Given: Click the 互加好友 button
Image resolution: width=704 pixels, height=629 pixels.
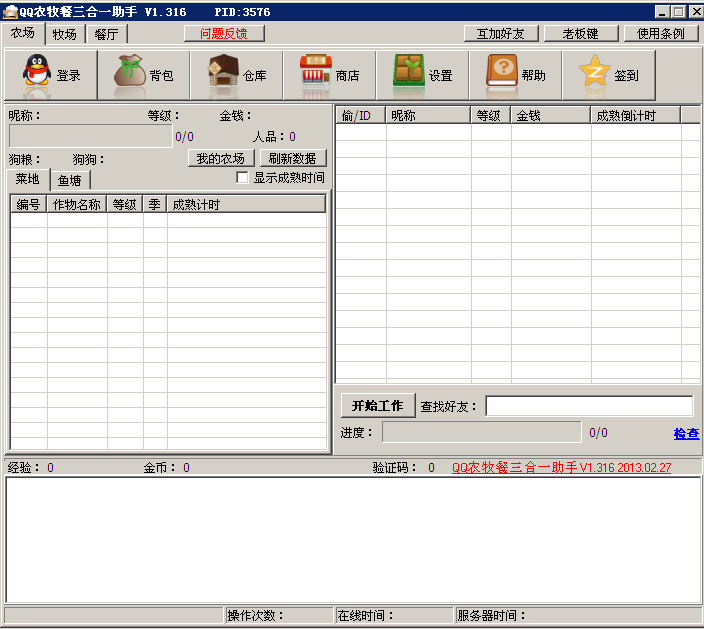Looking at the screenshot, I should click(501, 34).
